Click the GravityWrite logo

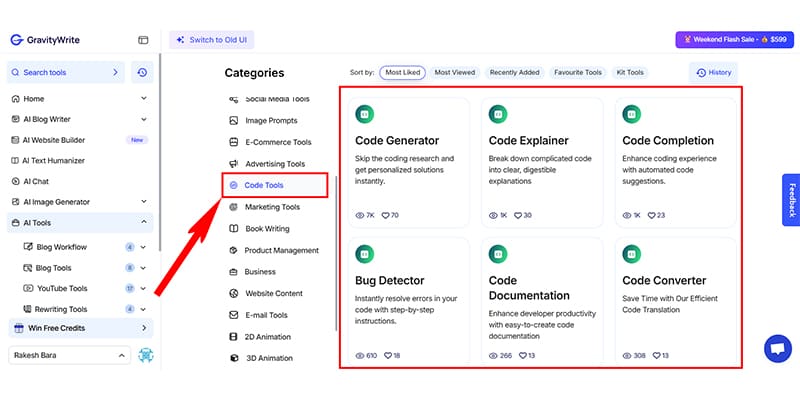(x=45, y=40)
